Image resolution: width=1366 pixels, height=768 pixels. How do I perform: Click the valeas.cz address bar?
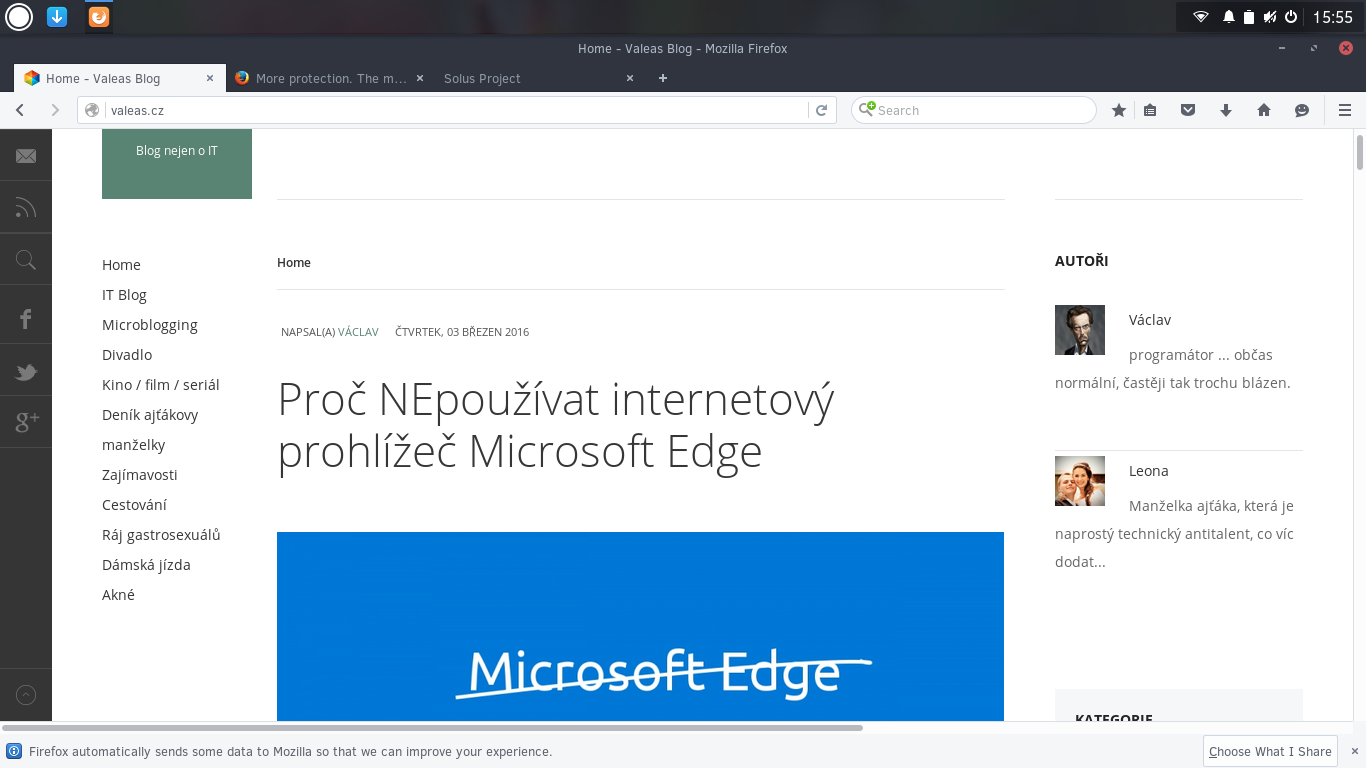pos(457,110)
